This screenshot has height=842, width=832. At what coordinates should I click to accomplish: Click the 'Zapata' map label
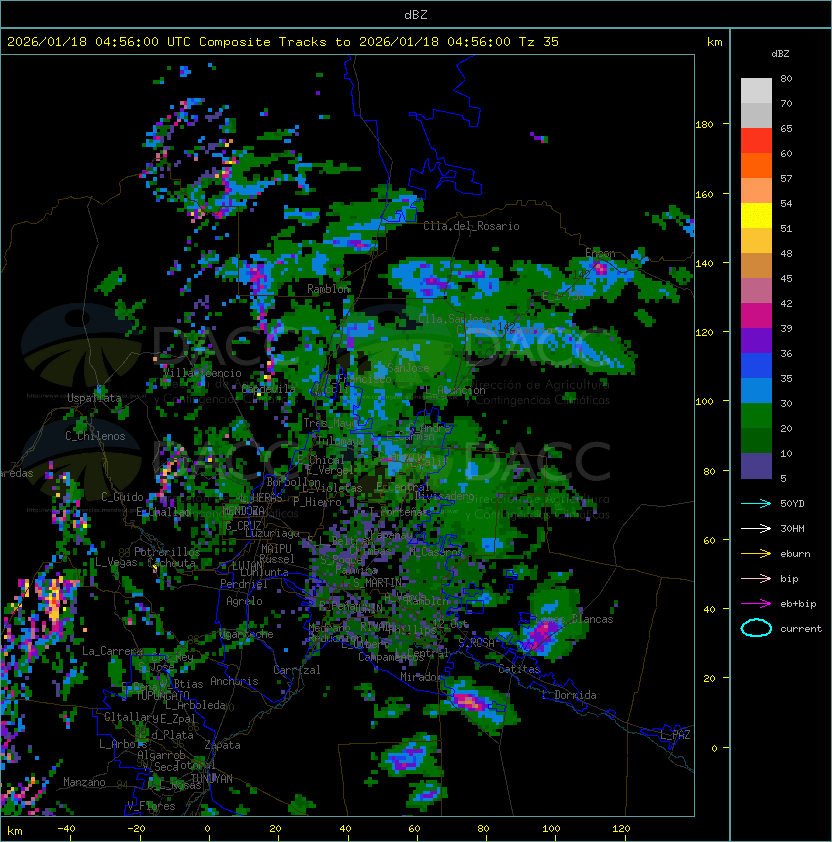coord(222,745)
